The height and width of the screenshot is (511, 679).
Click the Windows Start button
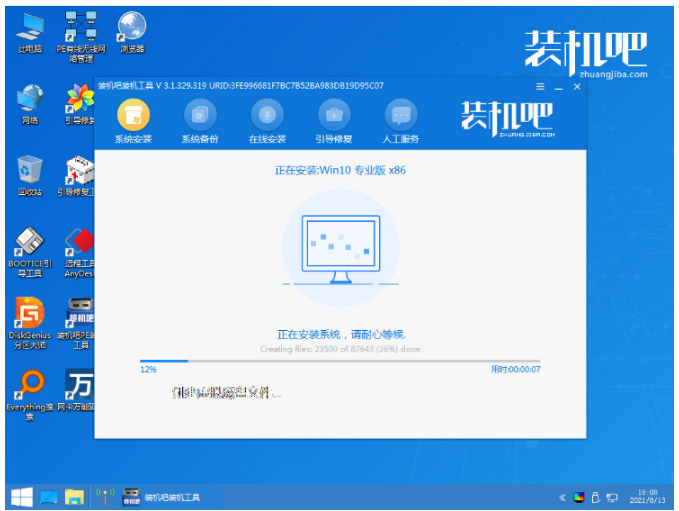point(20,496)
